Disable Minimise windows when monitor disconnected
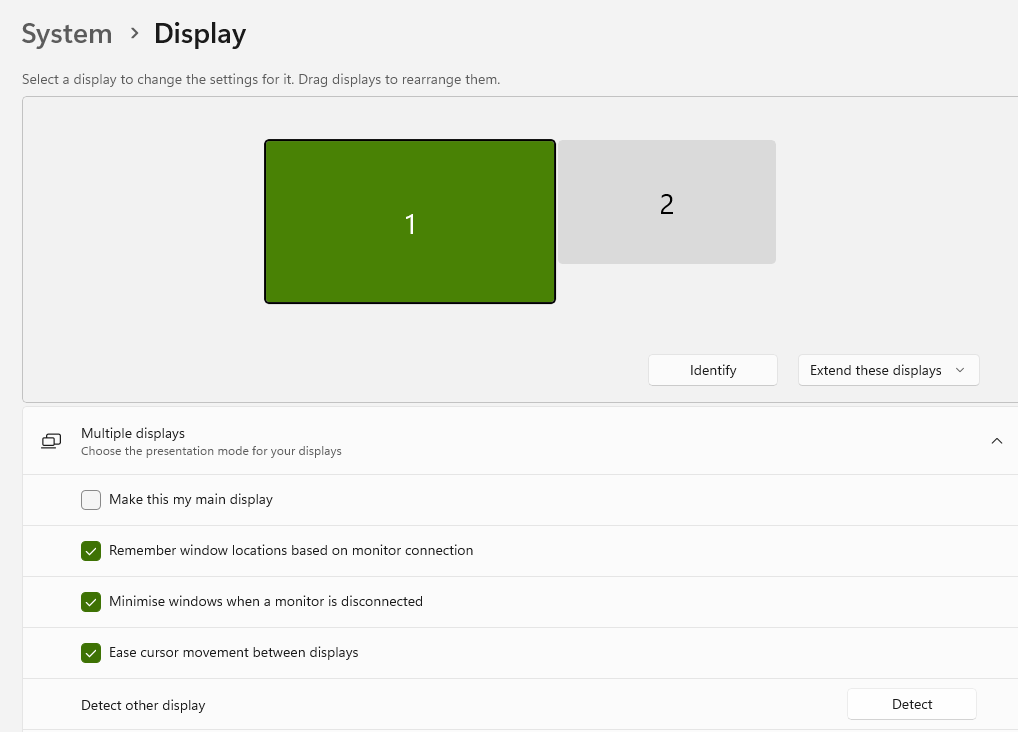 (91, 602)
